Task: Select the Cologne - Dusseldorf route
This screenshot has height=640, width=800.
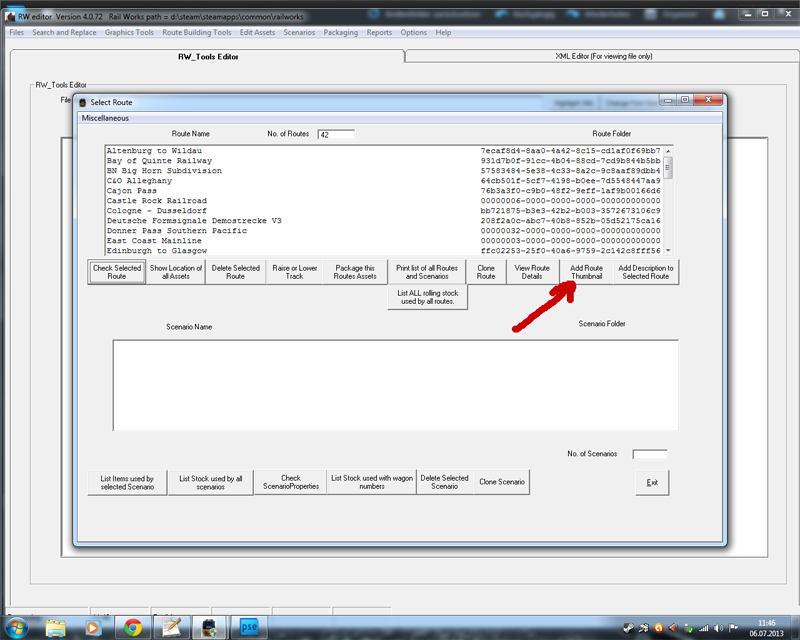Action: [383, 211]
